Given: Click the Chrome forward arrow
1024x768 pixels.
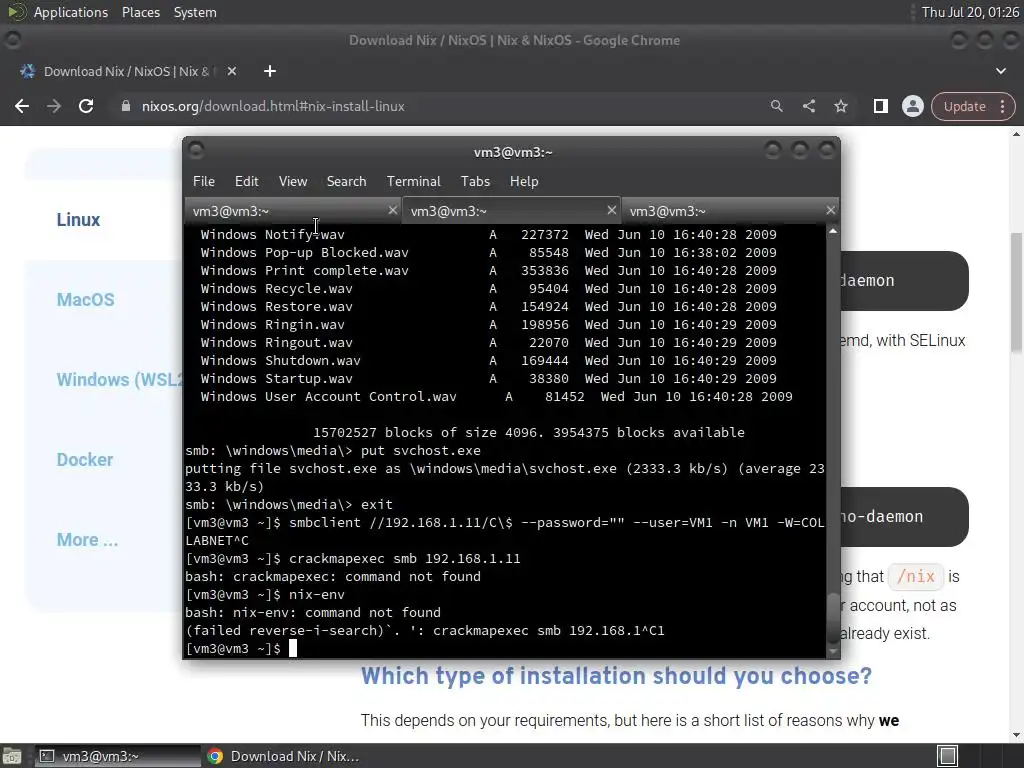Looking at the screenshot, I should [54, 106].
